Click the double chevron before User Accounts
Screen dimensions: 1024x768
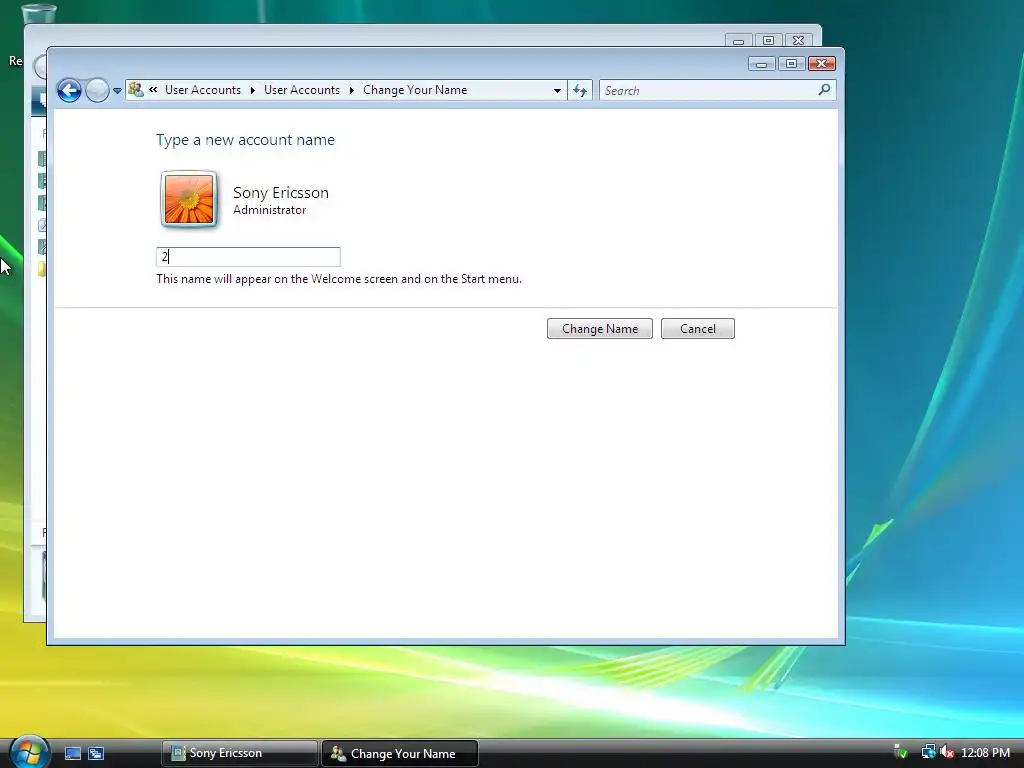[153, 89]
